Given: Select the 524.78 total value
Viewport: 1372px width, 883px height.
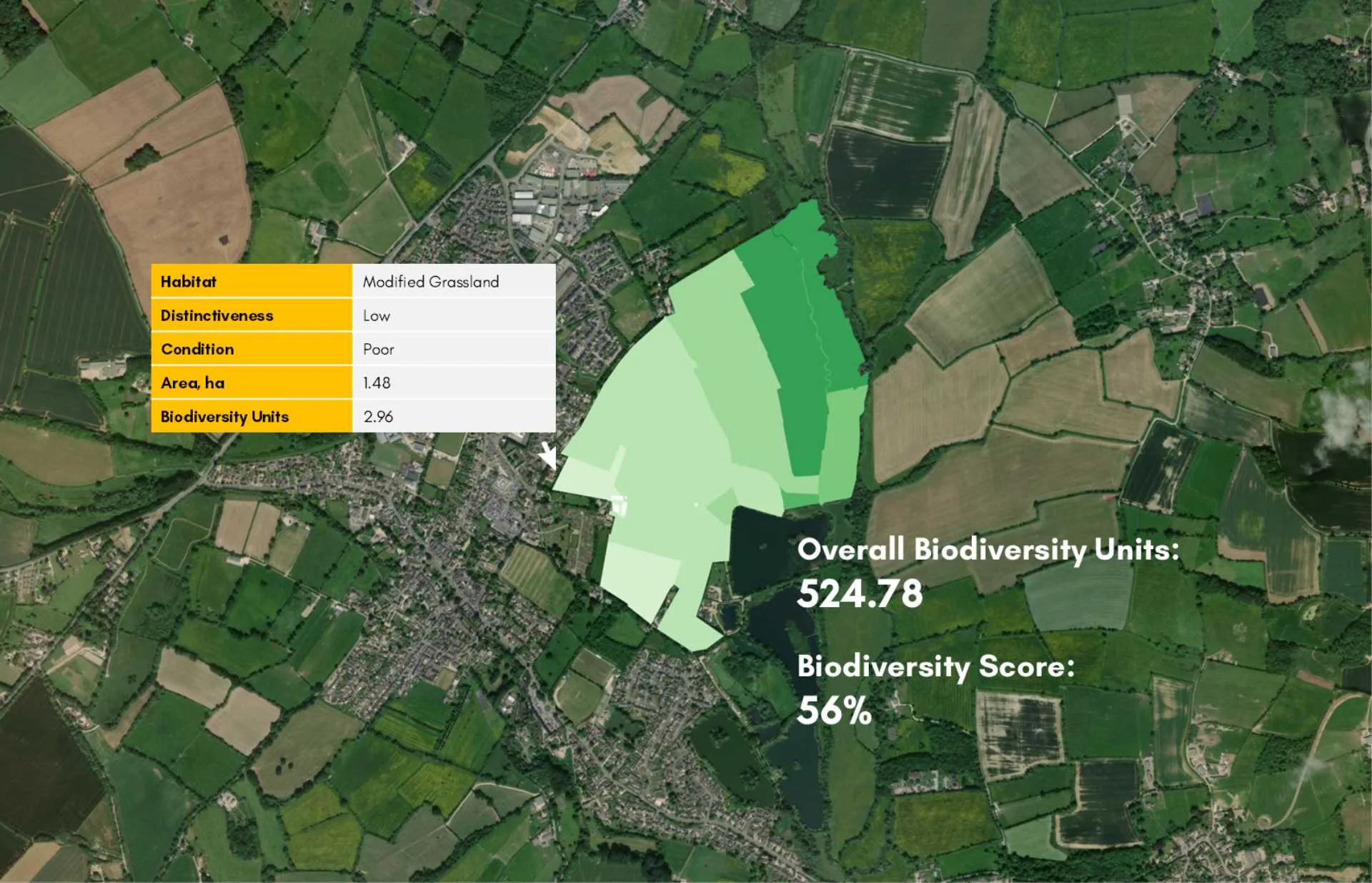Looking at the screenshot, I should click(x=860, y=593).
